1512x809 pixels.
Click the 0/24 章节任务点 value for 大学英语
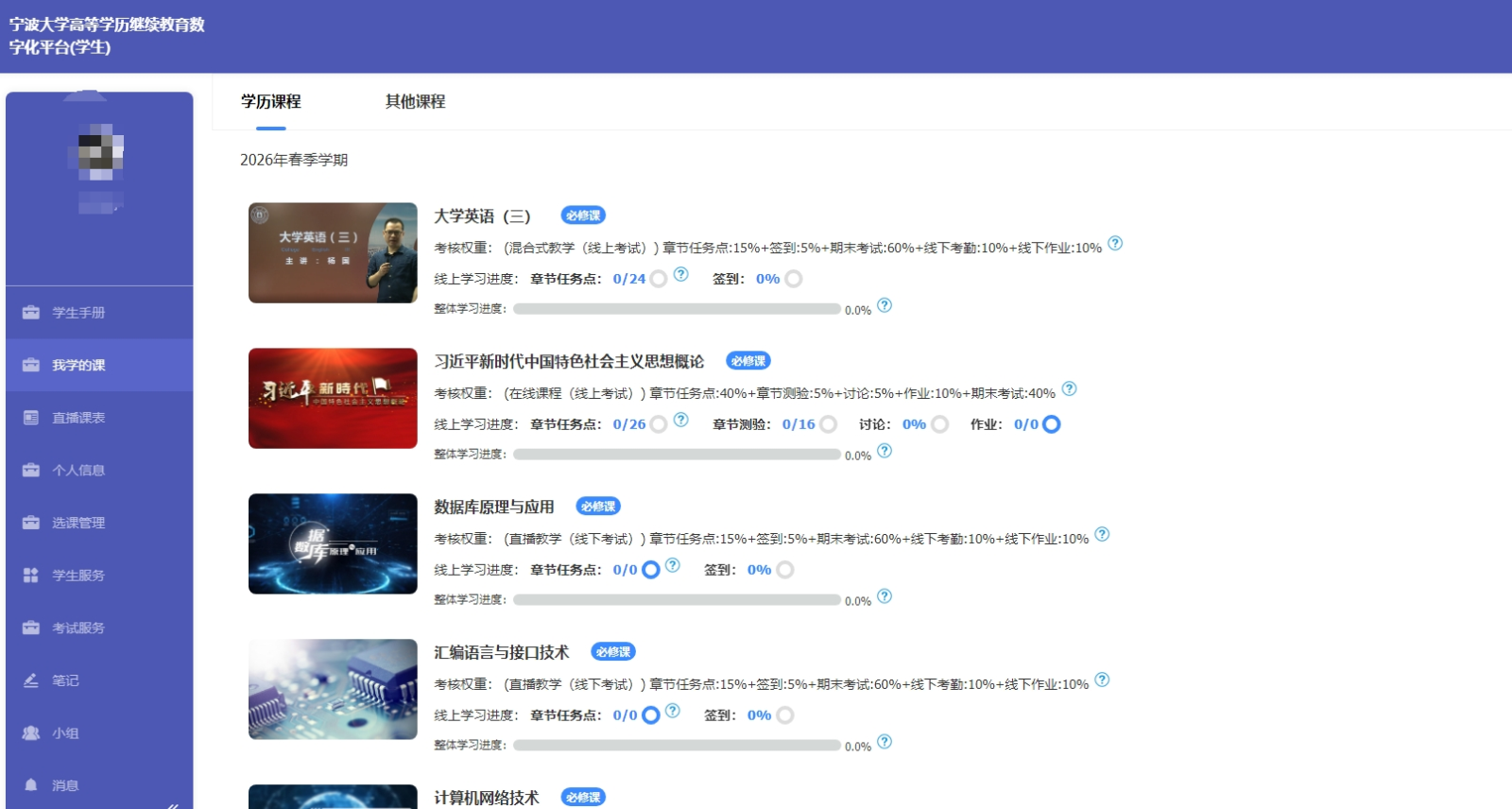coord(629,279)
